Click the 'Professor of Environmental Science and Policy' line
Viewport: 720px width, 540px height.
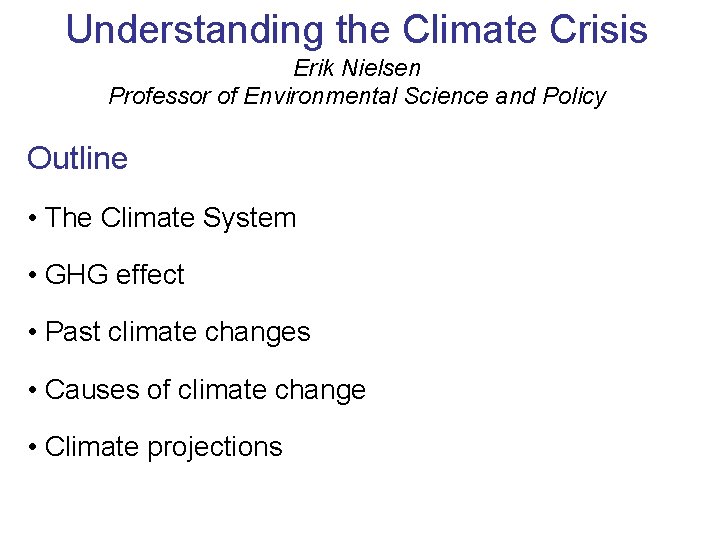pyautogui.click(x=357, y=97)
